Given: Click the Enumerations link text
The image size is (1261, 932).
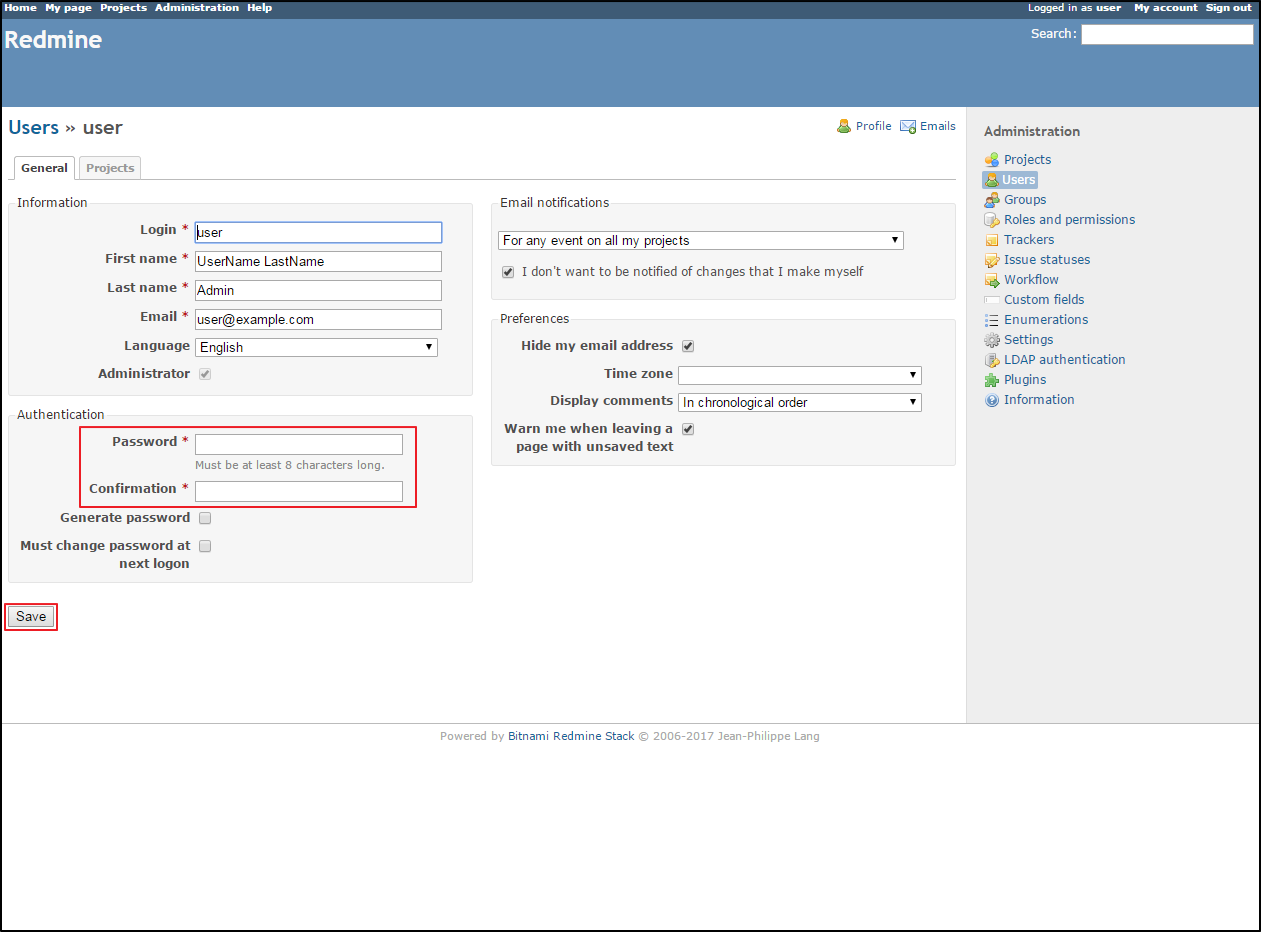Looking at the screenshot, I should point(1046,320).
